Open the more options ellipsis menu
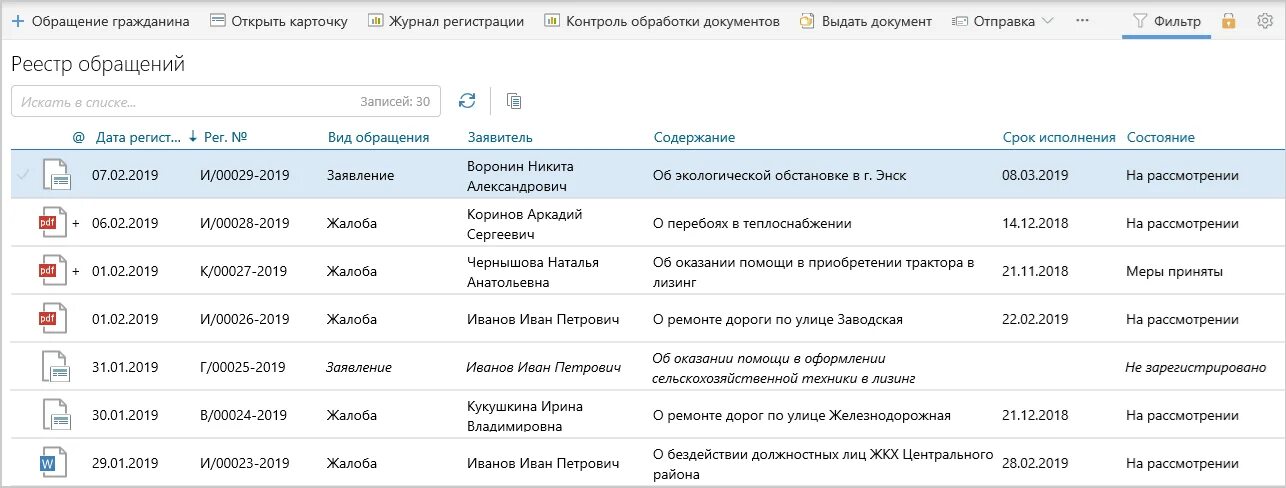This screenshot has height=488, width=1286. [x=1082, y=21]
